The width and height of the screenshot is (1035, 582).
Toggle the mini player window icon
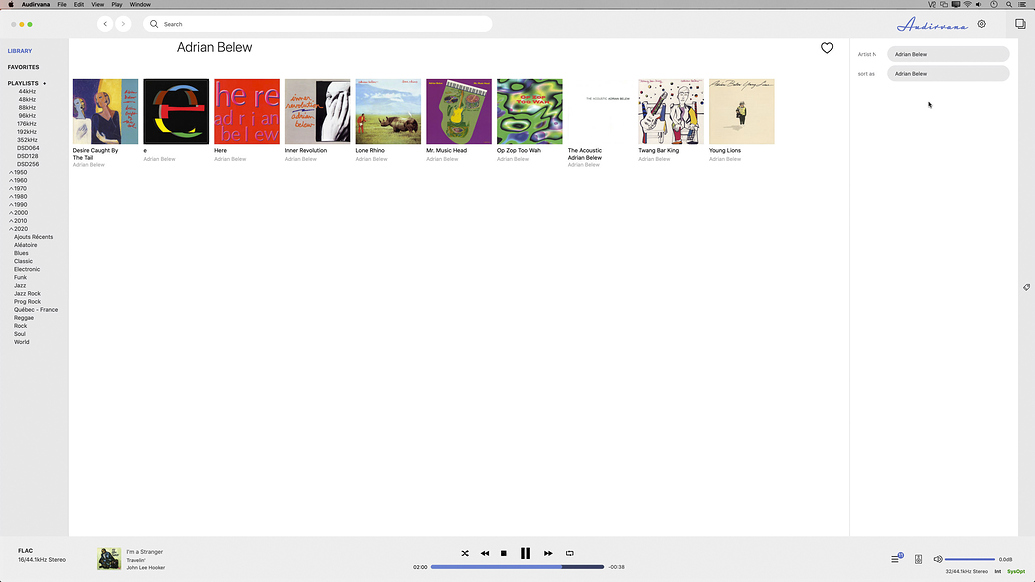[x=1020, y=24]
